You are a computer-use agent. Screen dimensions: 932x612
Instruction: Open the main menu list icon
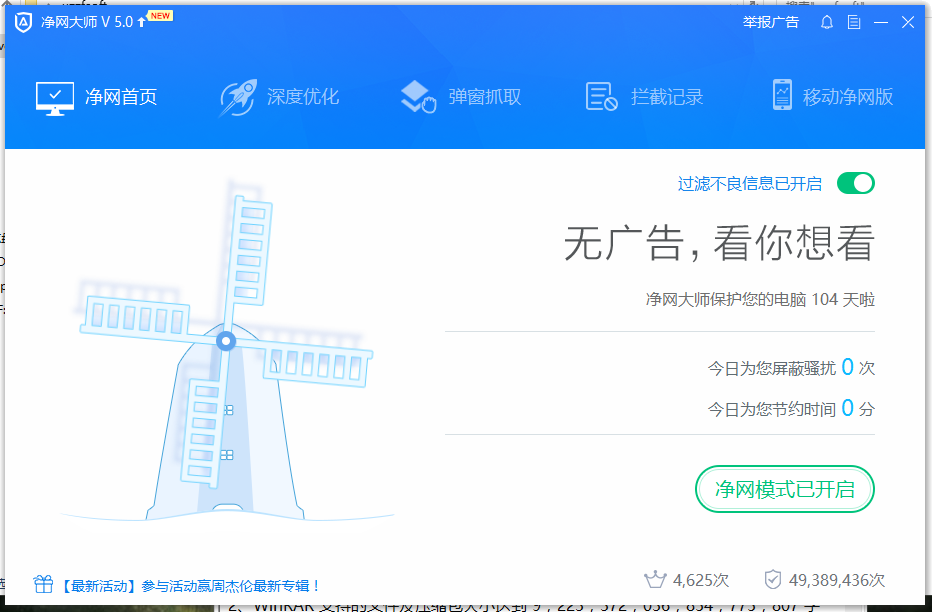pyautogui.click(x=854, y=23)
